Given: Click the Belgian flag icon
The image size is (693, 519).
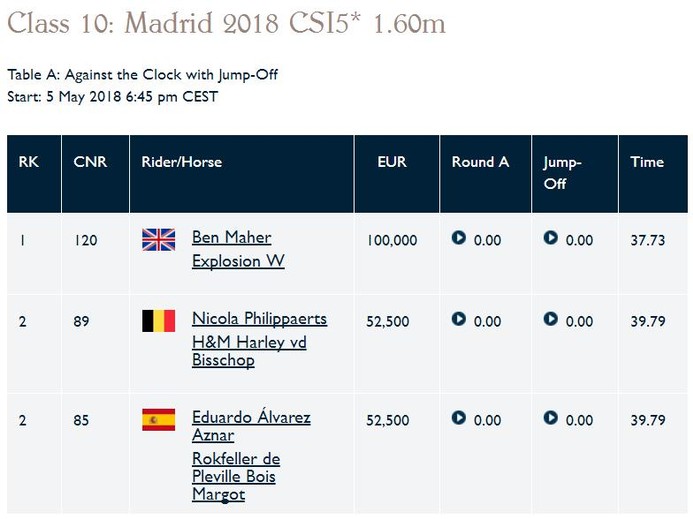Looking at the screenshot, I should tap(159, 321).
